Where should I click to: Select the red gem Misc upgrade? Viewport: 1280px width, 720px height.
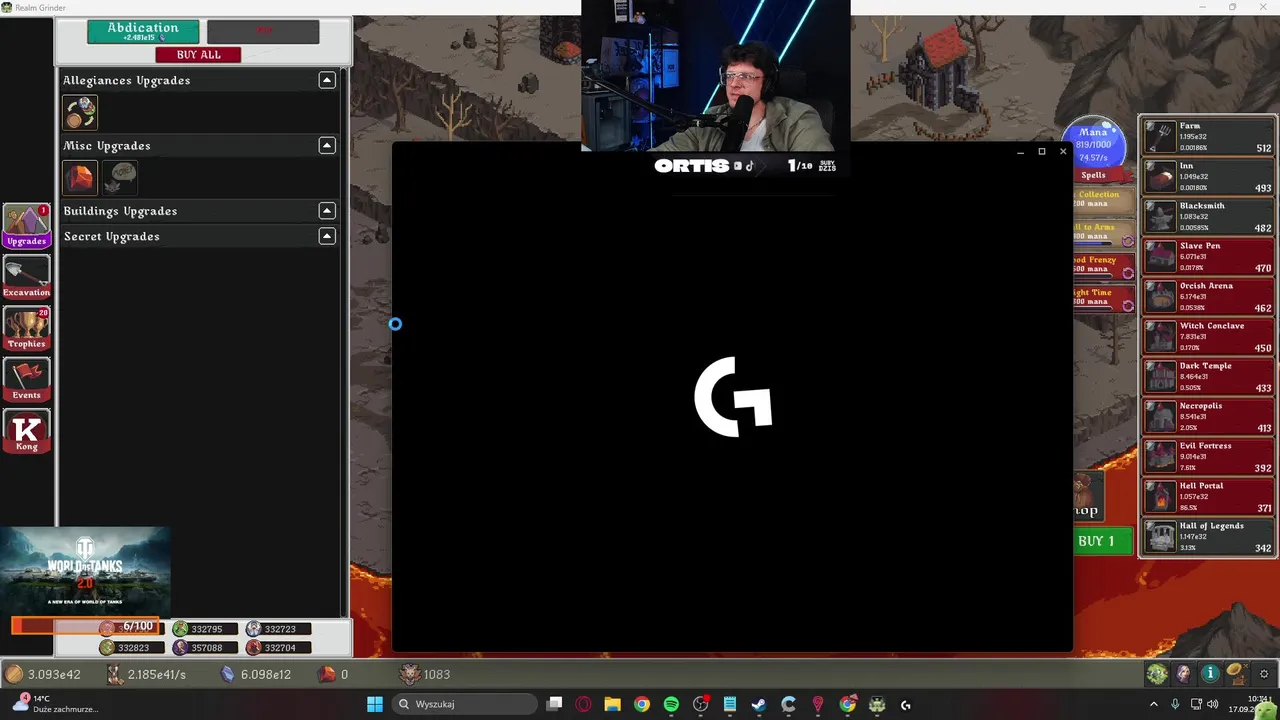point(80,177)
